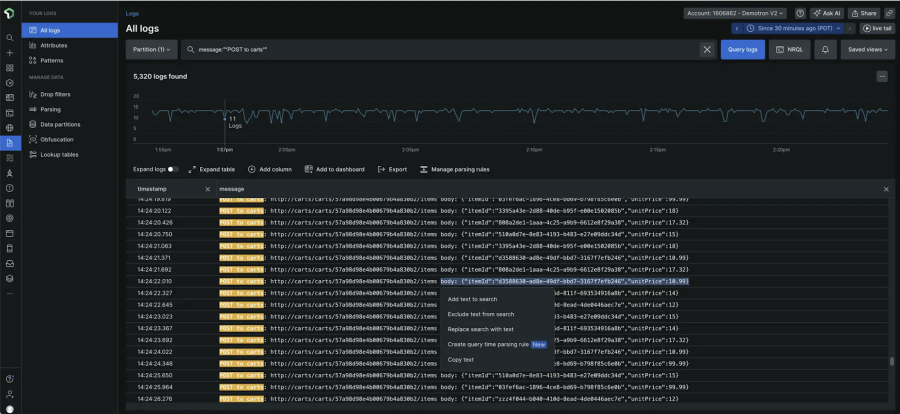Select Add text to search
This screenshot has width=900, height=414.
click(x=472, y=299)
